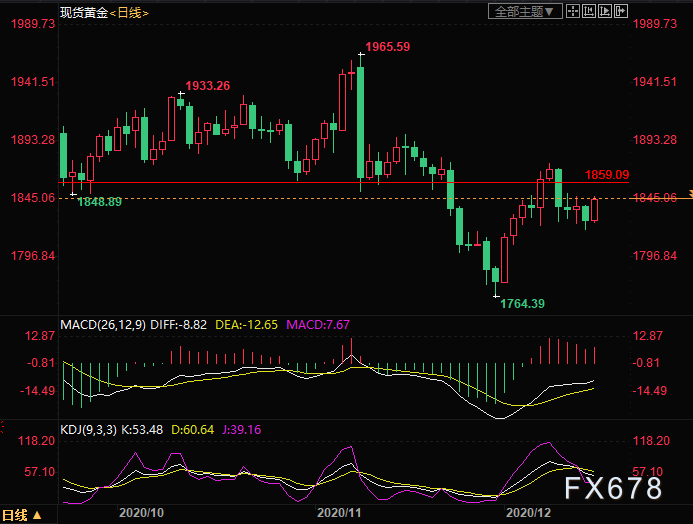The image size is (693, 524).
Task: Toggle the crosshair cursor icon
Action: point(573,11)
